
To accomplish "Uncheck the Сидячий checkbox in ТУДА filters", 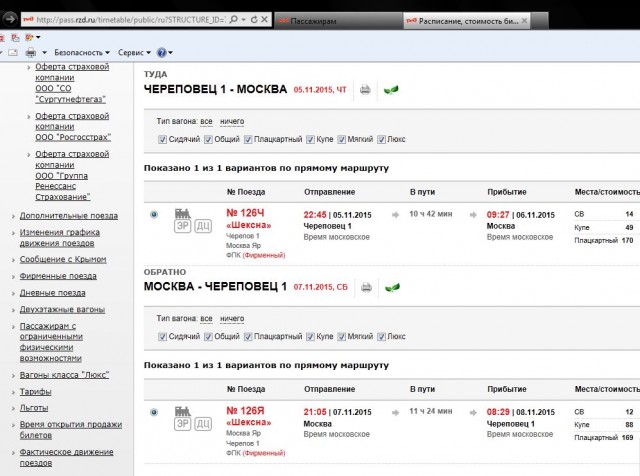I will click(163, 139).
